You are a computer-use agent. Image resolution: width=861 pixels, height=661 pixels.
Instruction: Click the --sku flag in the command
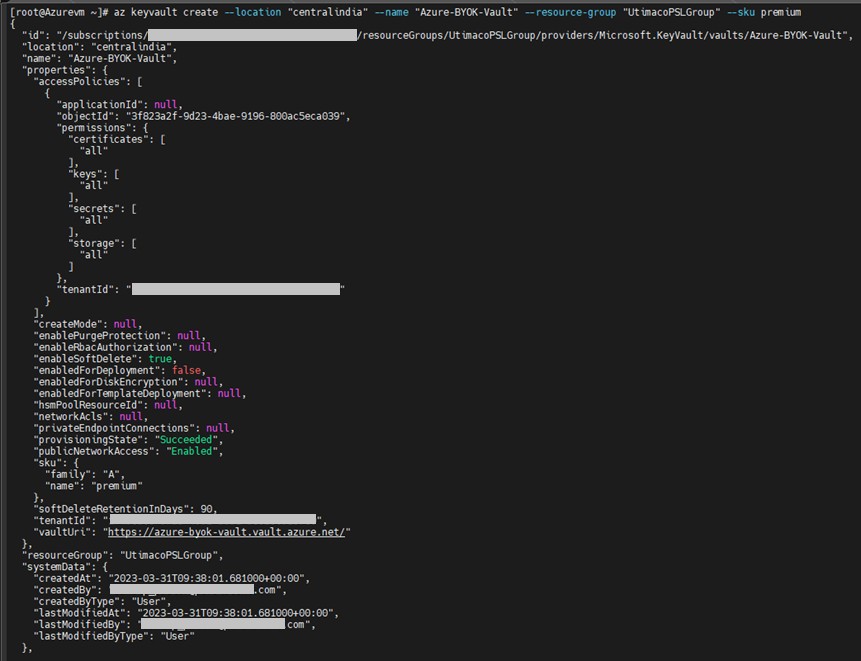[741, 12]
